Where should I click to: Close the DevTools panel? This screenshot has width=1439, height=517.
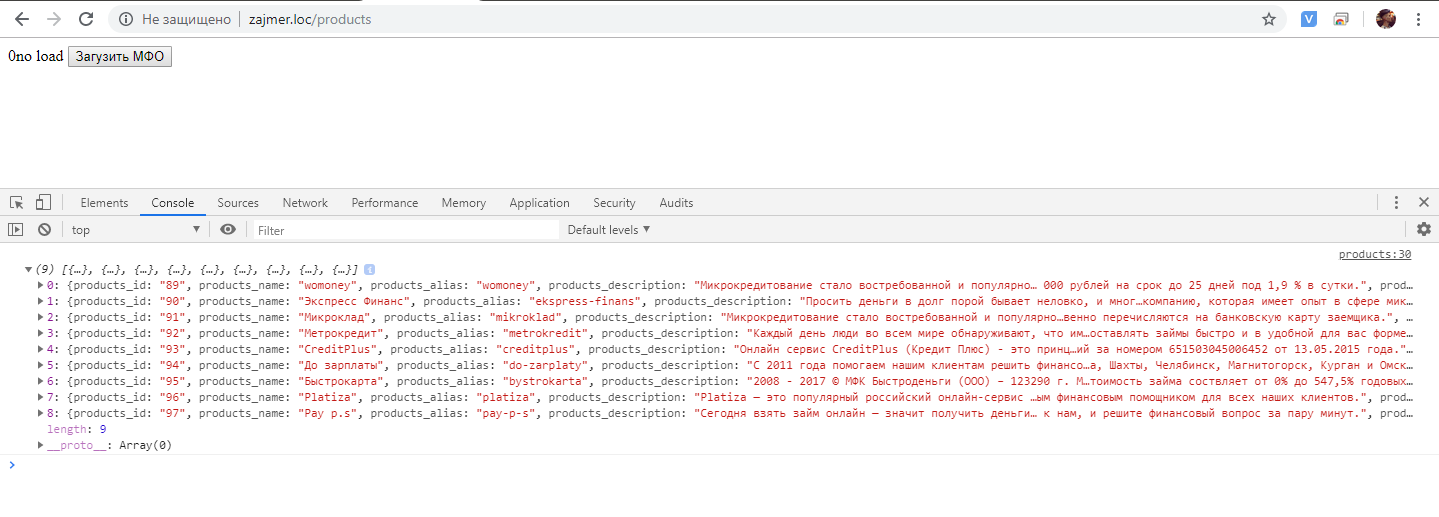pyautogui.click(x=1424, y=202)
